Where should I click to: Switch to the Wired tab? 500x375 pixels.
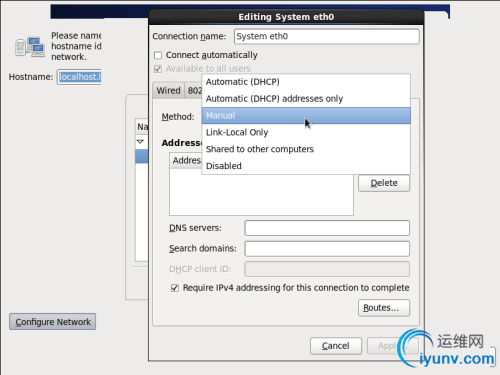click(x=168, y=90)
